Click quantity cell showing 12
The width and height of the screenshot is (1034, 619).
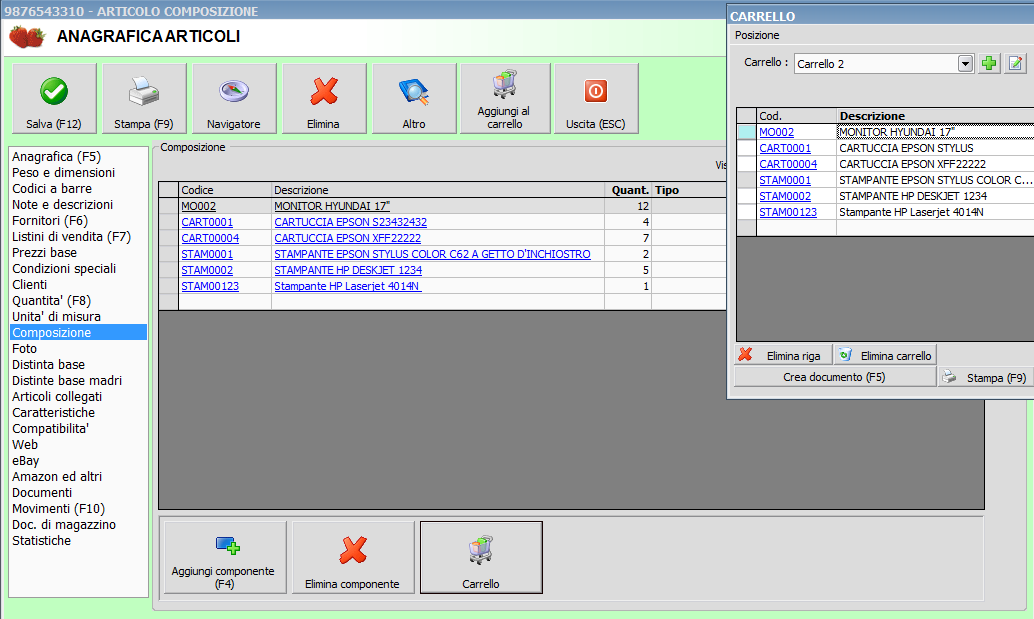(x=628, y=206)
